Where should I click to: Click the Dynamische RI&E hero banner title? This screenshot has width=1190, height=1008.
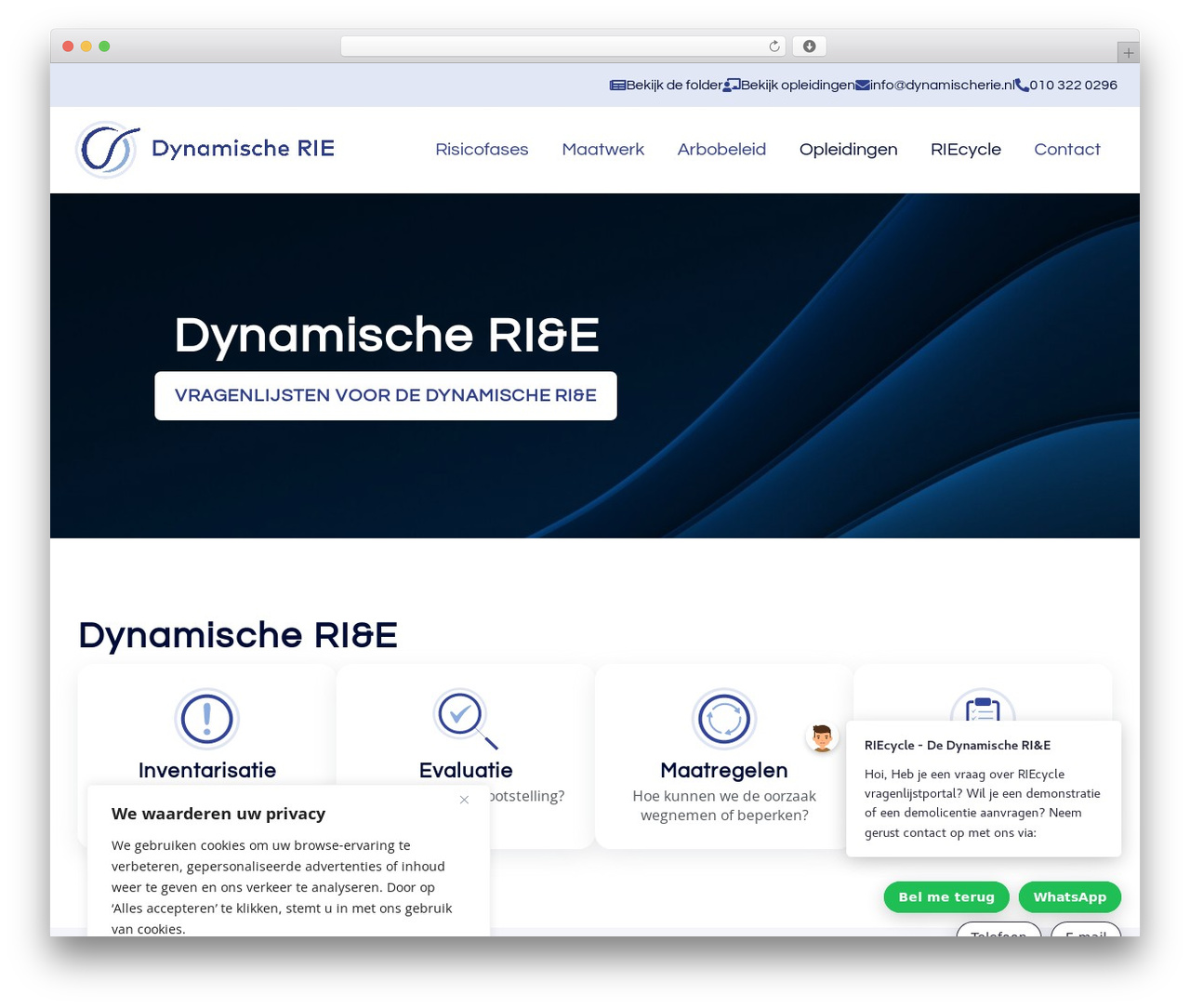pyautogui.click(x=387, y=335)
